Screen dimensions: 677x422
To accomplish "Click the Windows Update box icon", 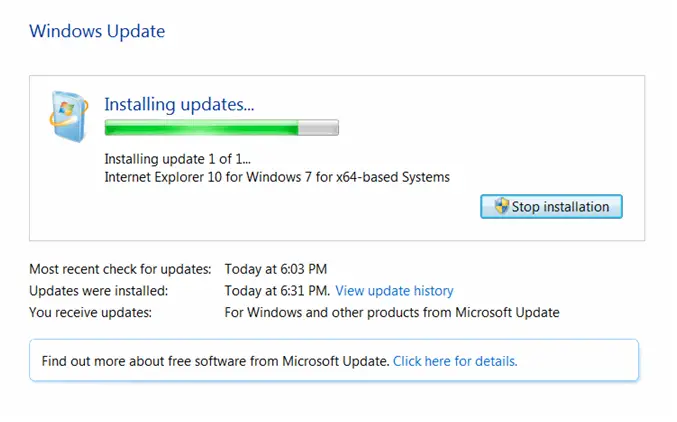I will click(x=69, y=117).
